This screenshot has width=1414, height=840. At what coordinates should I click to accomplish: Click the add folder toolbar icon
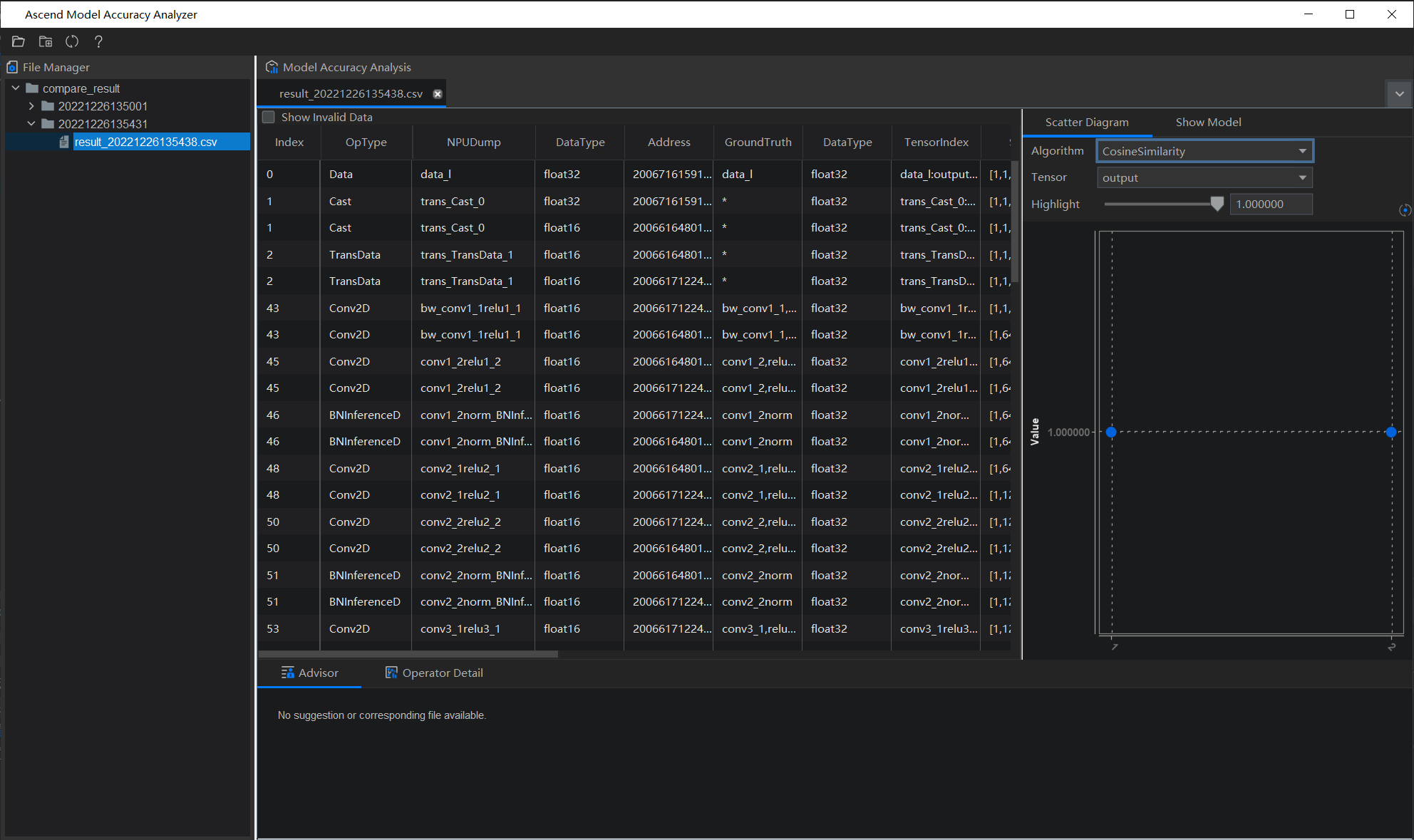(x=46, y=42)
